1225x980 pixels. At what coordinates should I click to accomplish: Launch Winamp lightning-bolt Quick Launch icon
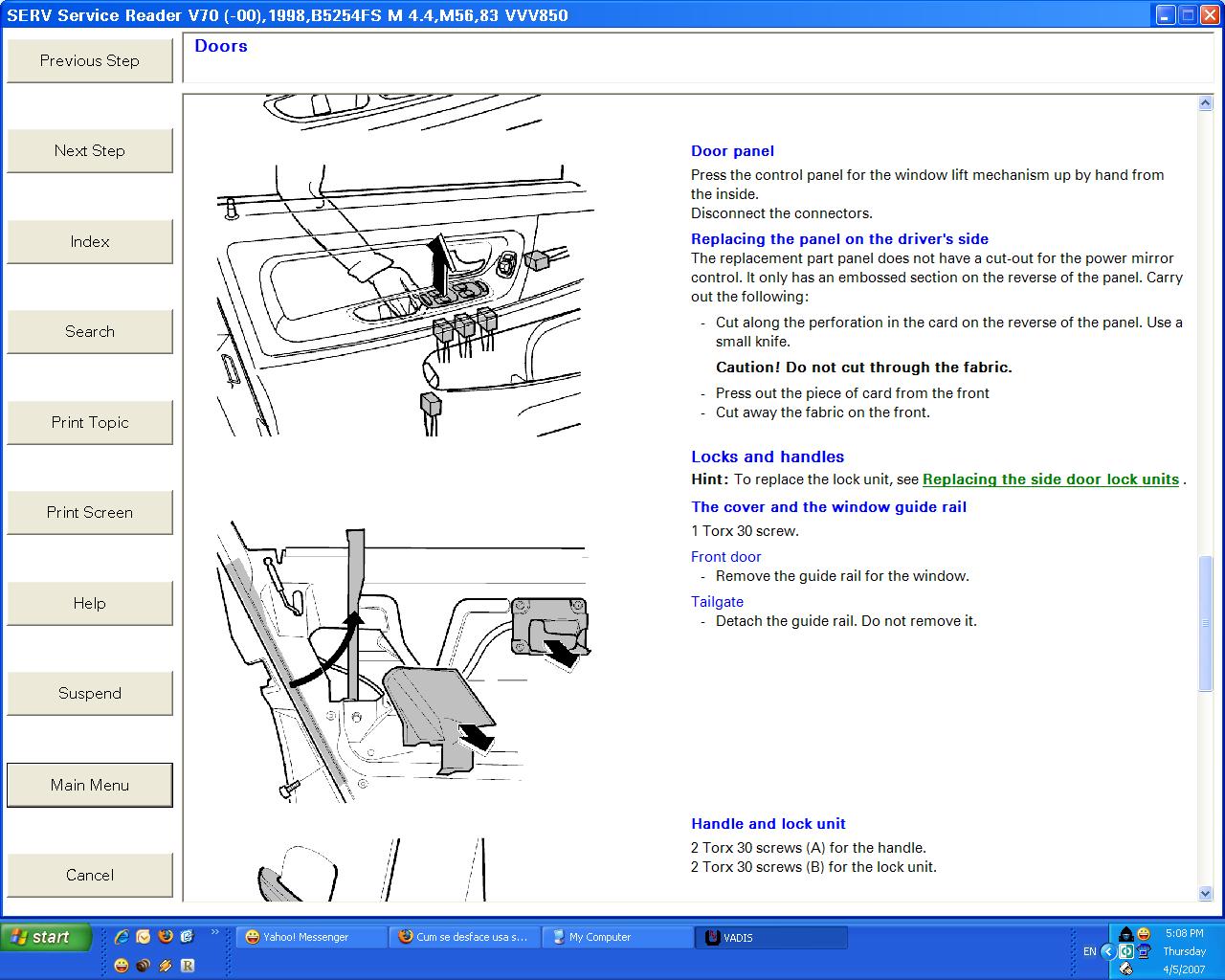pyautogui.click(x=166, y=966)
